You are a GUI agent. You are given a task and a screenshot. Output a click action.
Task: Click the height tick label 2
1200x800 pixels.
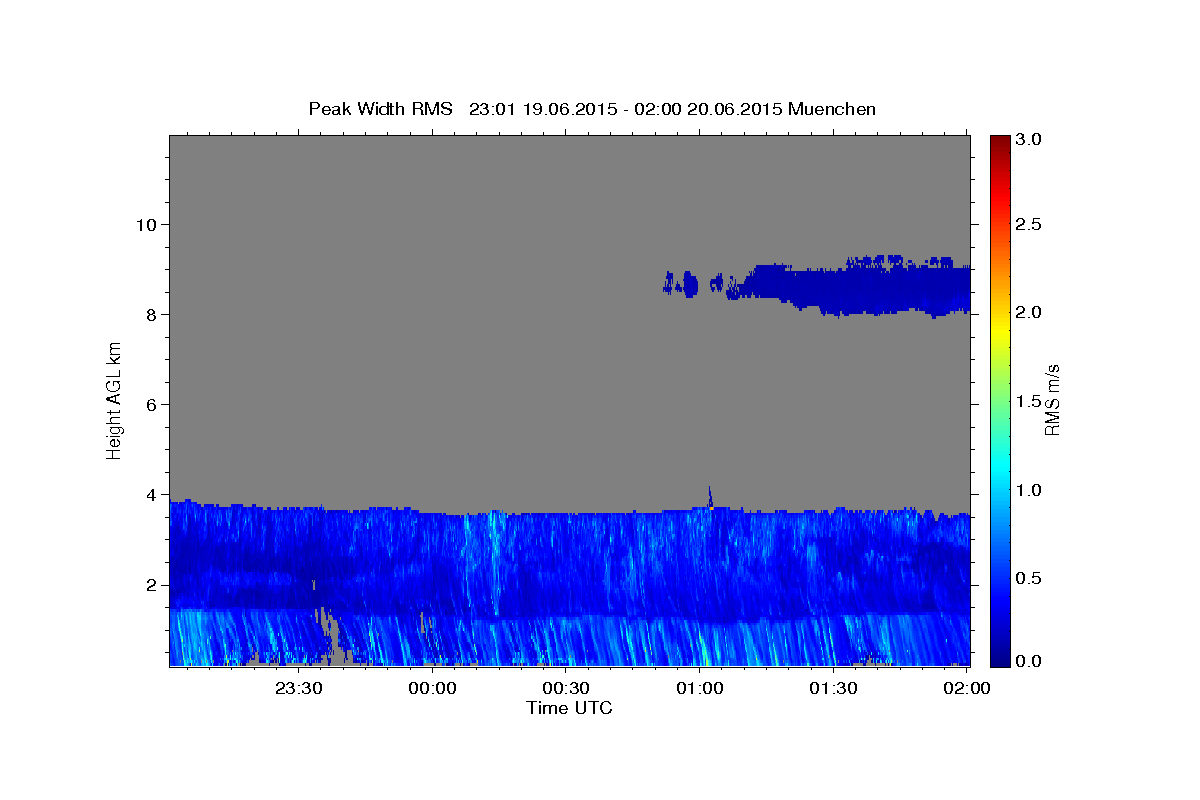tap(152, 585)
